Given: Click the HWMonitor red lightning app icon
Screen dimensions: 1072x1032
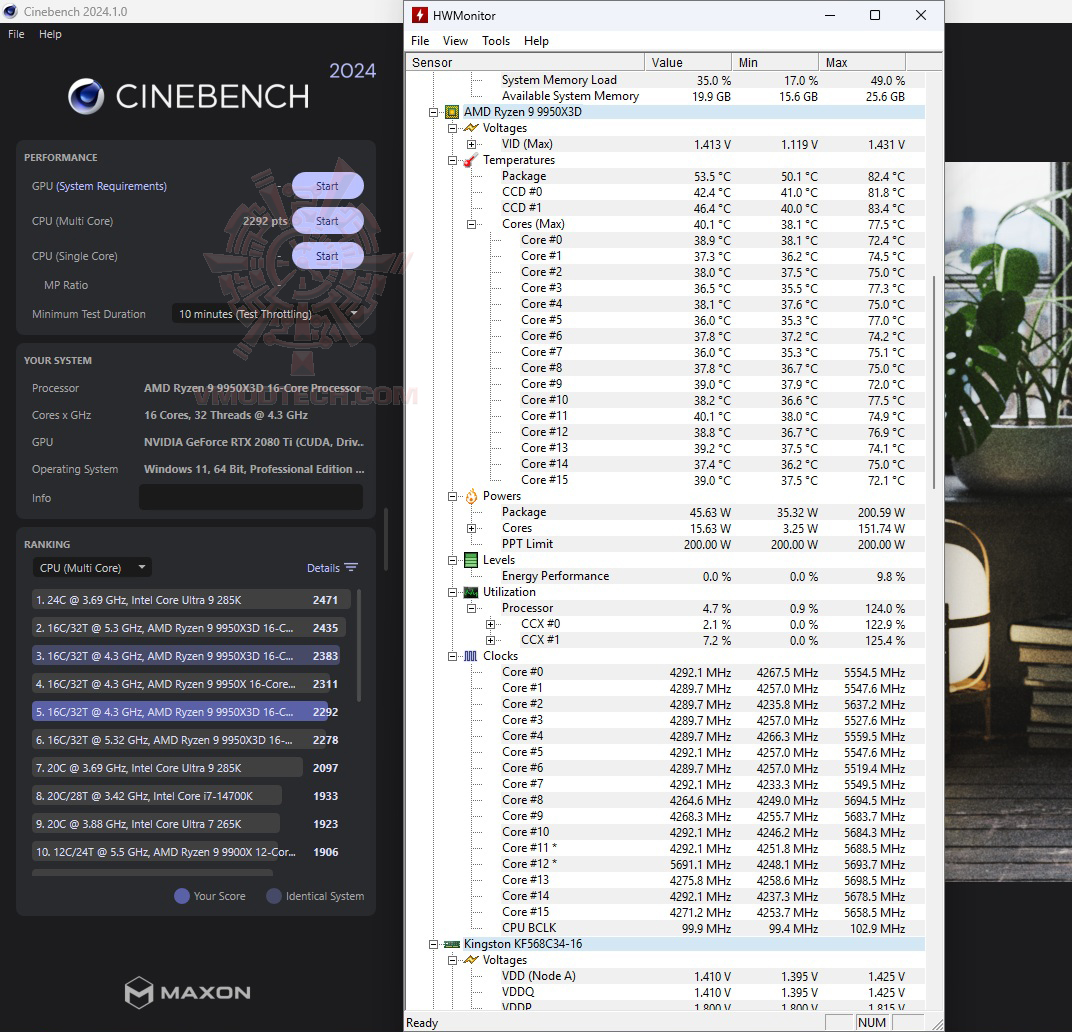Looking at the screenshot, I should [420, 15].
